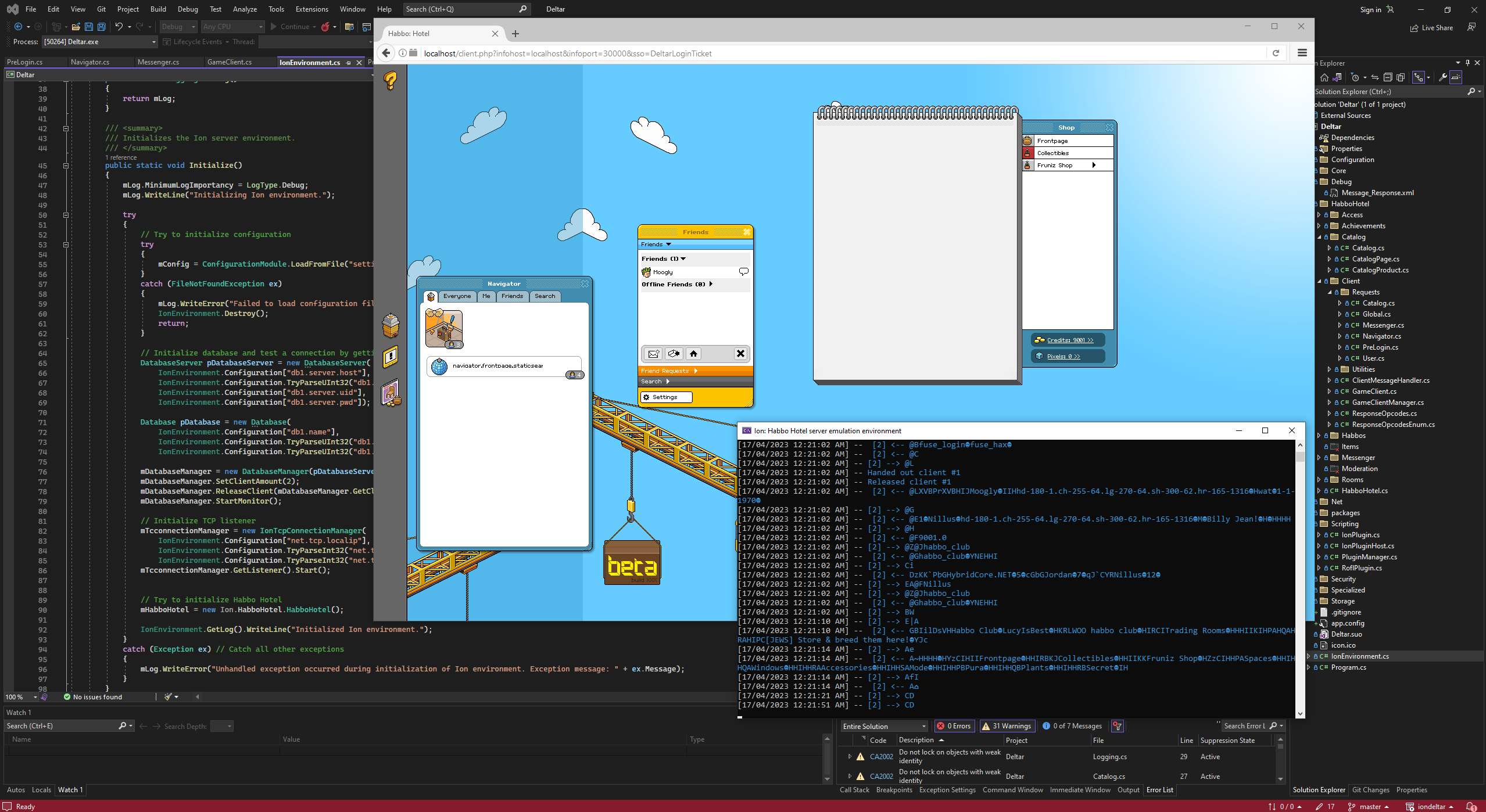The width and height of the screenshot is (1486, 812).
Task: Click the yellow exclamation events icon in Habbo sidebar
Action: coord(391,356)
